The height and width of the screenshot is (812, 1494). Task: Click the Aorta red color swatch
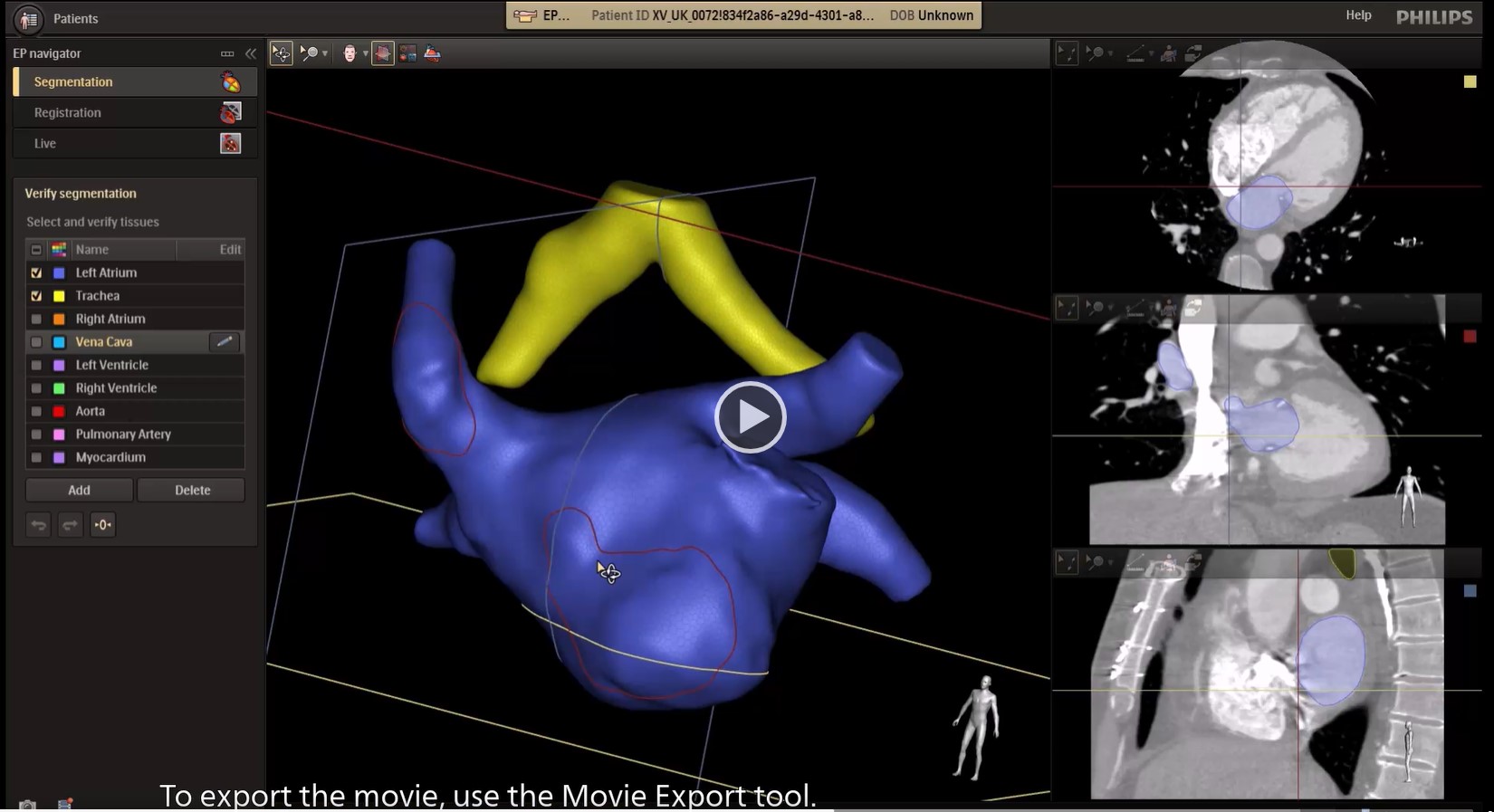59,411
